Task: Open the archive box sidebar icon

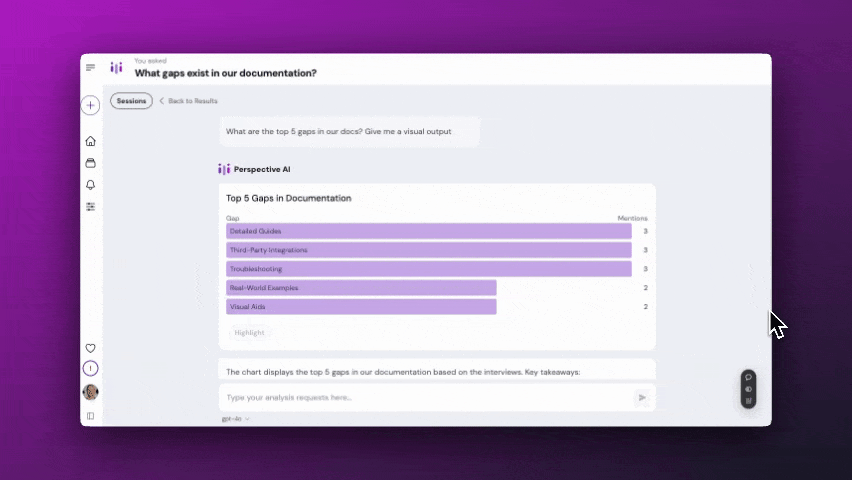Action: tap(90, 163)
